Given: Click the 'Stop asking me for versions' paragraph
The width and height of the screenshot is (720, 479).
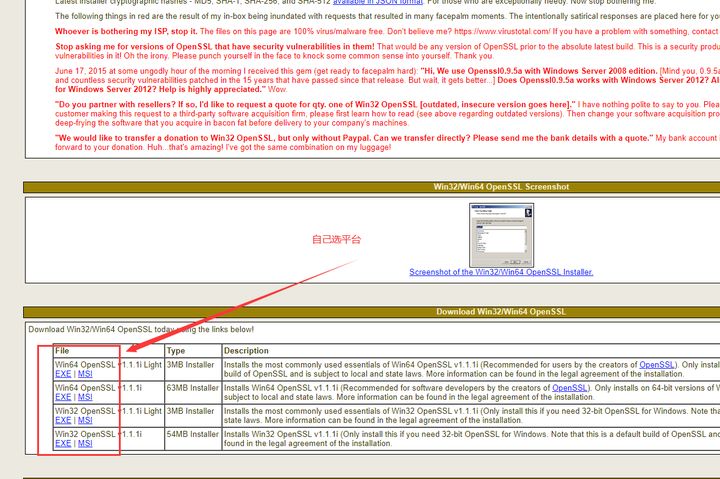Looking at the screenshot, I should point(386,51).
